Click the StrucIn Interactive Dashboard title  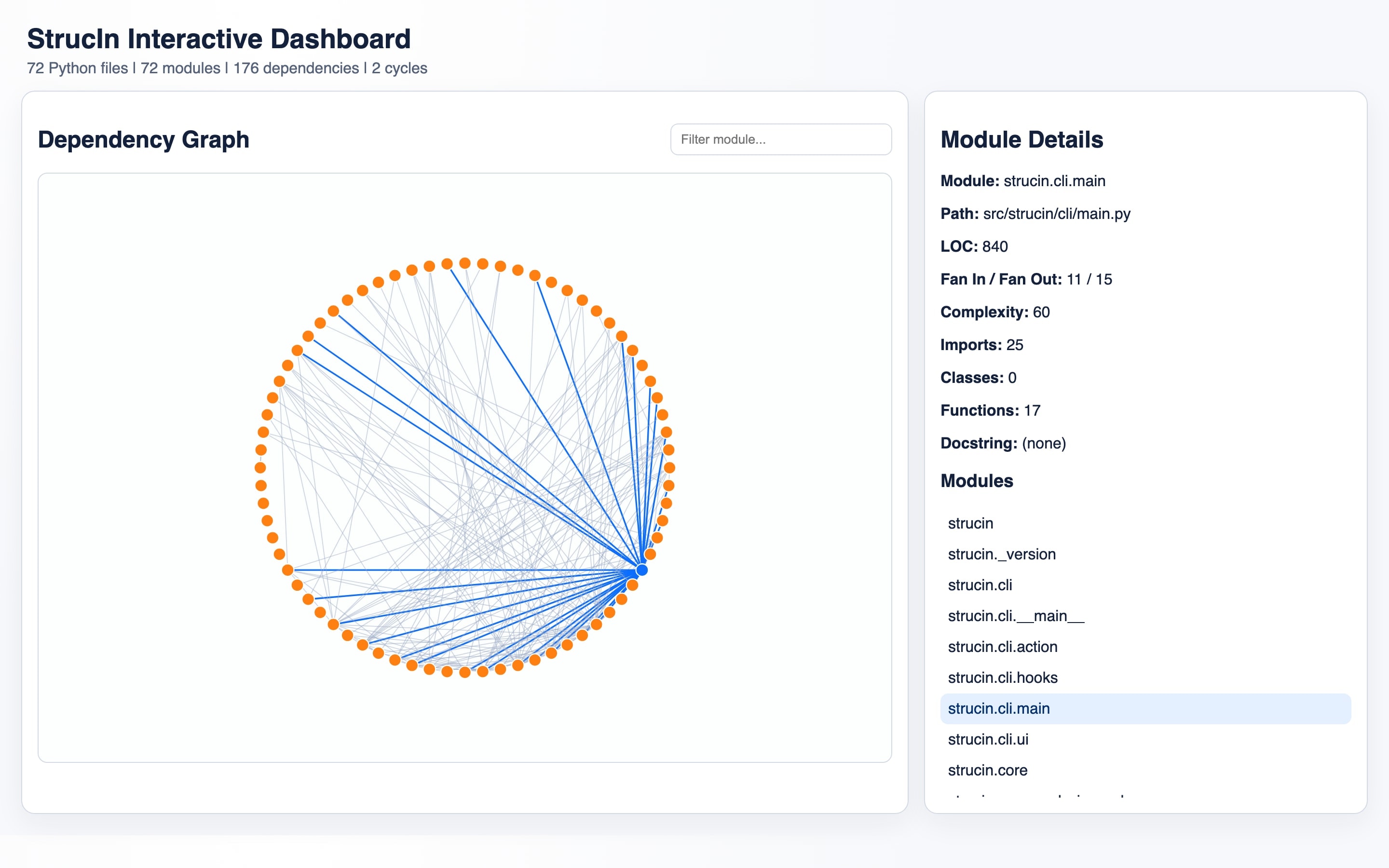(x=218, y=39)
